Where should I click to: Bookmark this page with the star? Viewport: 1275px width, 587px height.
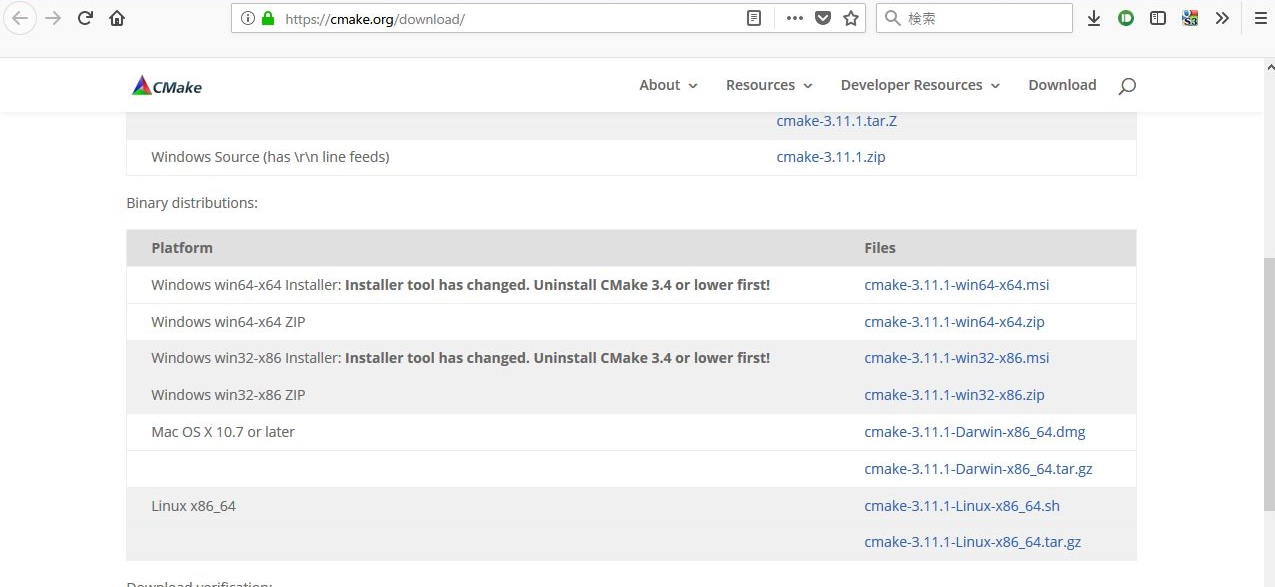(x=851, y=18)
